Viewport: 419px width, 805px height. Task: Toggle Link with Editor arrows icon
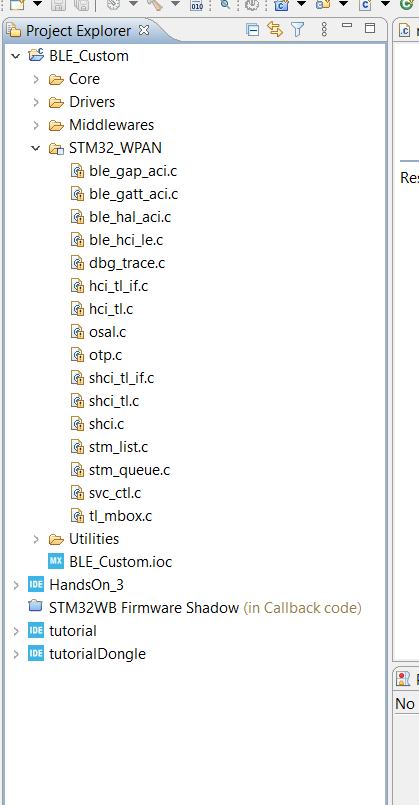(x=275, y=30)
